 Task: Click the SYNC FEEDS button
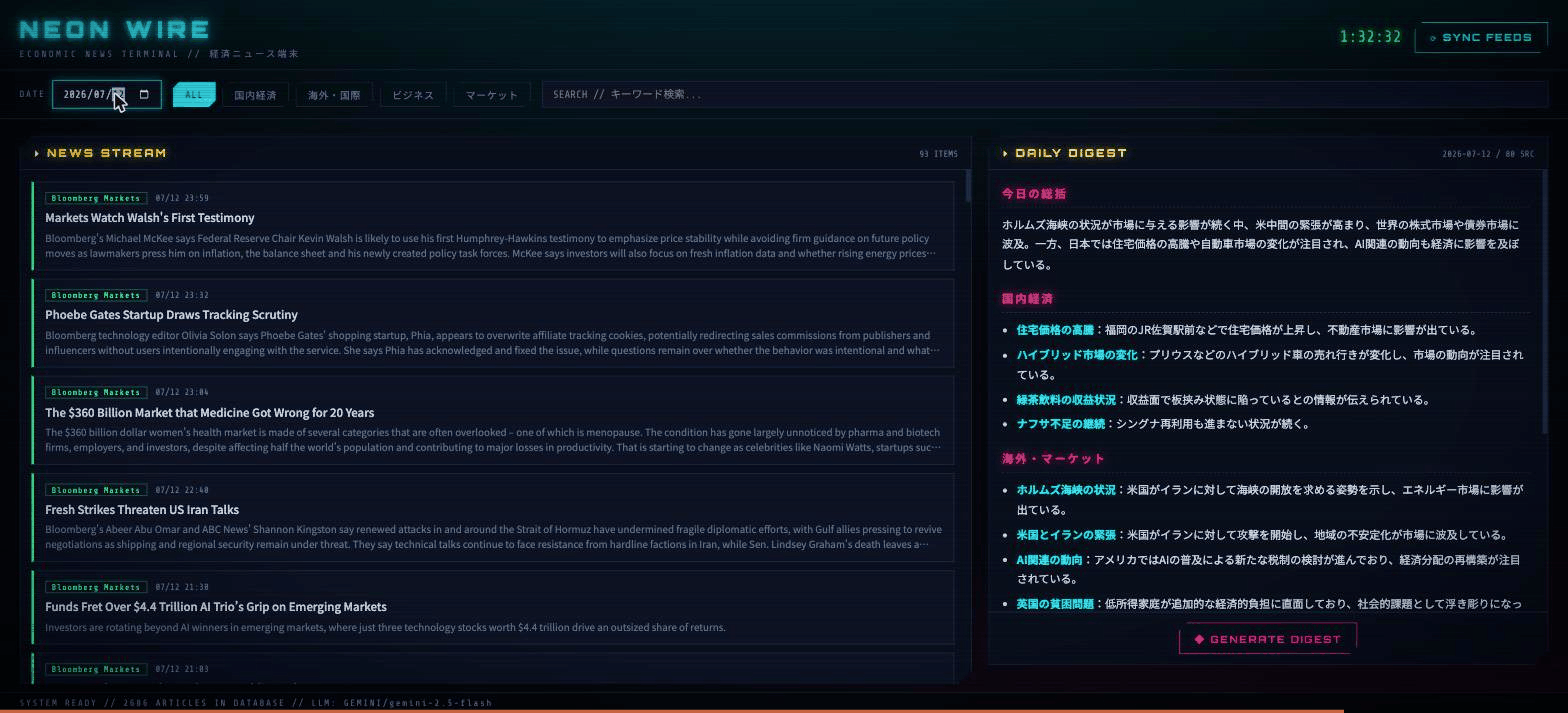click(1481, 37)
